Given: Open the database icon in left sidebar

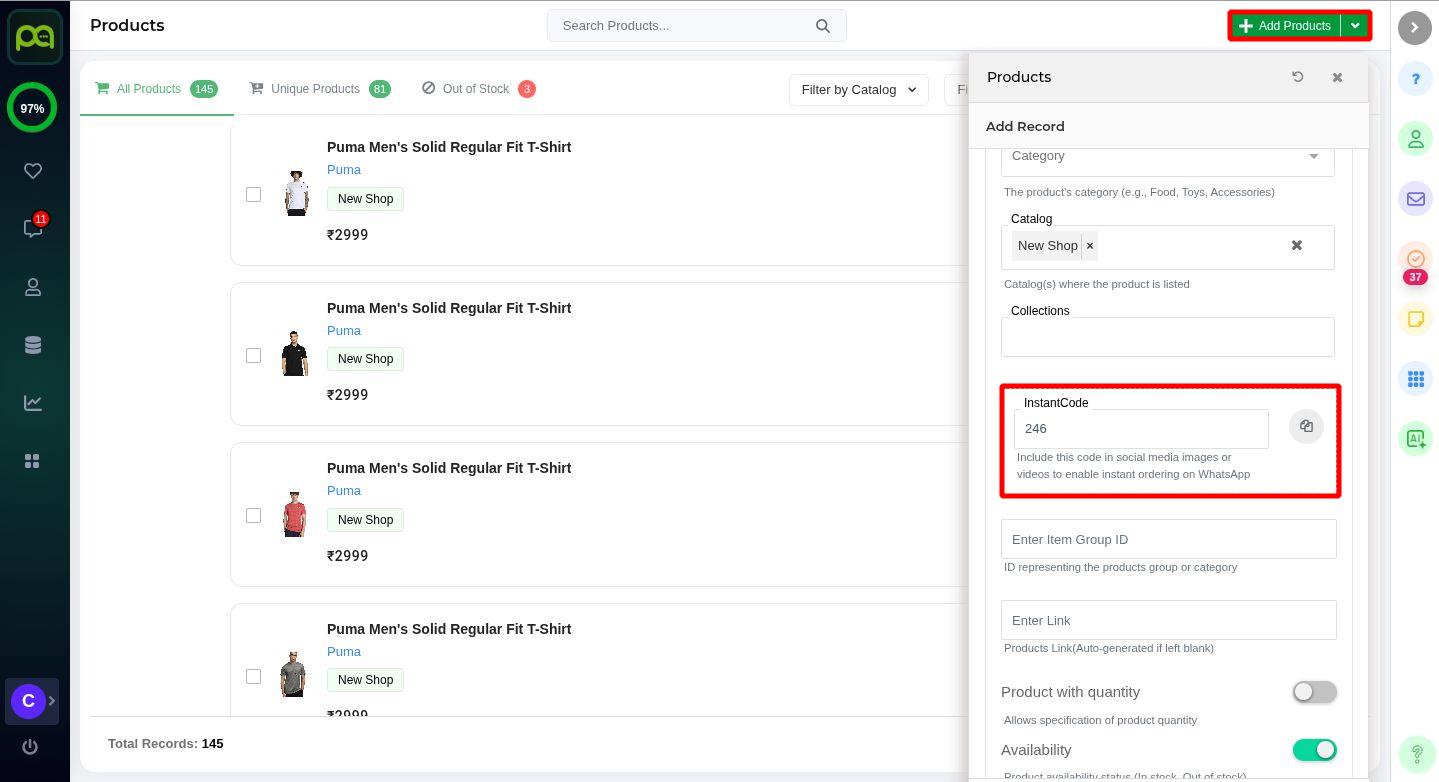Looking at the screenshot, I should pyautogui.click(x=33, y=345).
